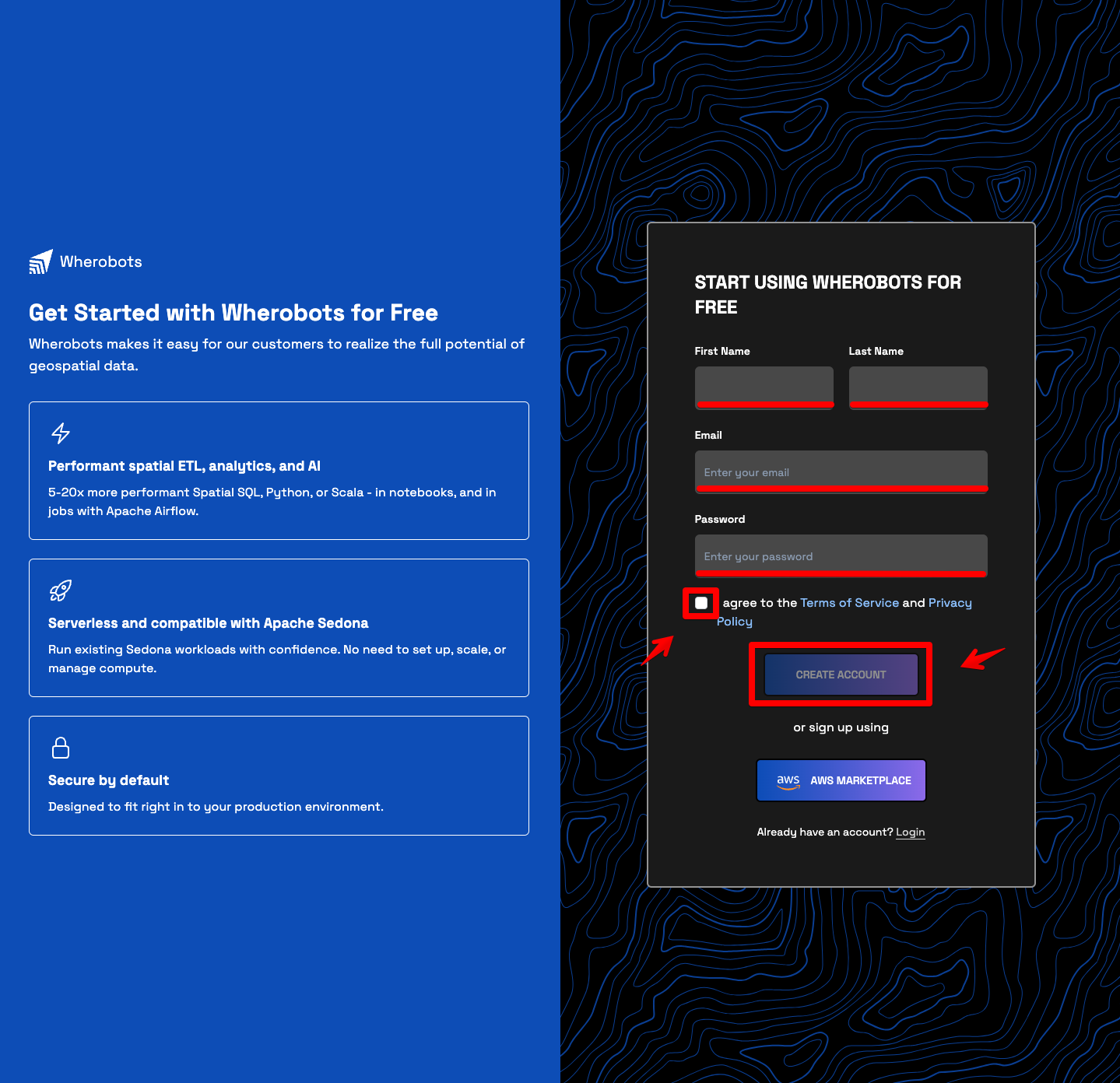This screenshot has height=1083, width=1120.
Task: Click 'Run existing Sedona workloads' description
Action: [x=277, y=659]
